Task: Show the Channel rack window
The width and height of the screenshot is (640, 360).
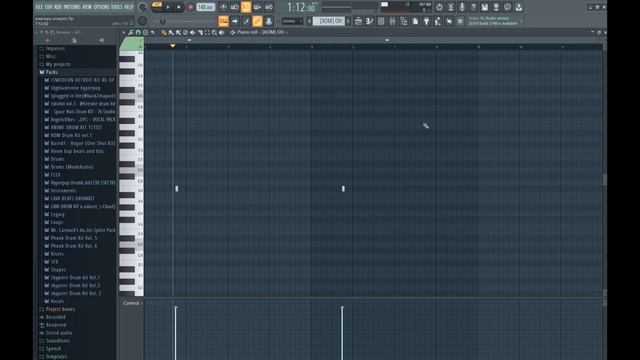Action: (x=381, y=21)
